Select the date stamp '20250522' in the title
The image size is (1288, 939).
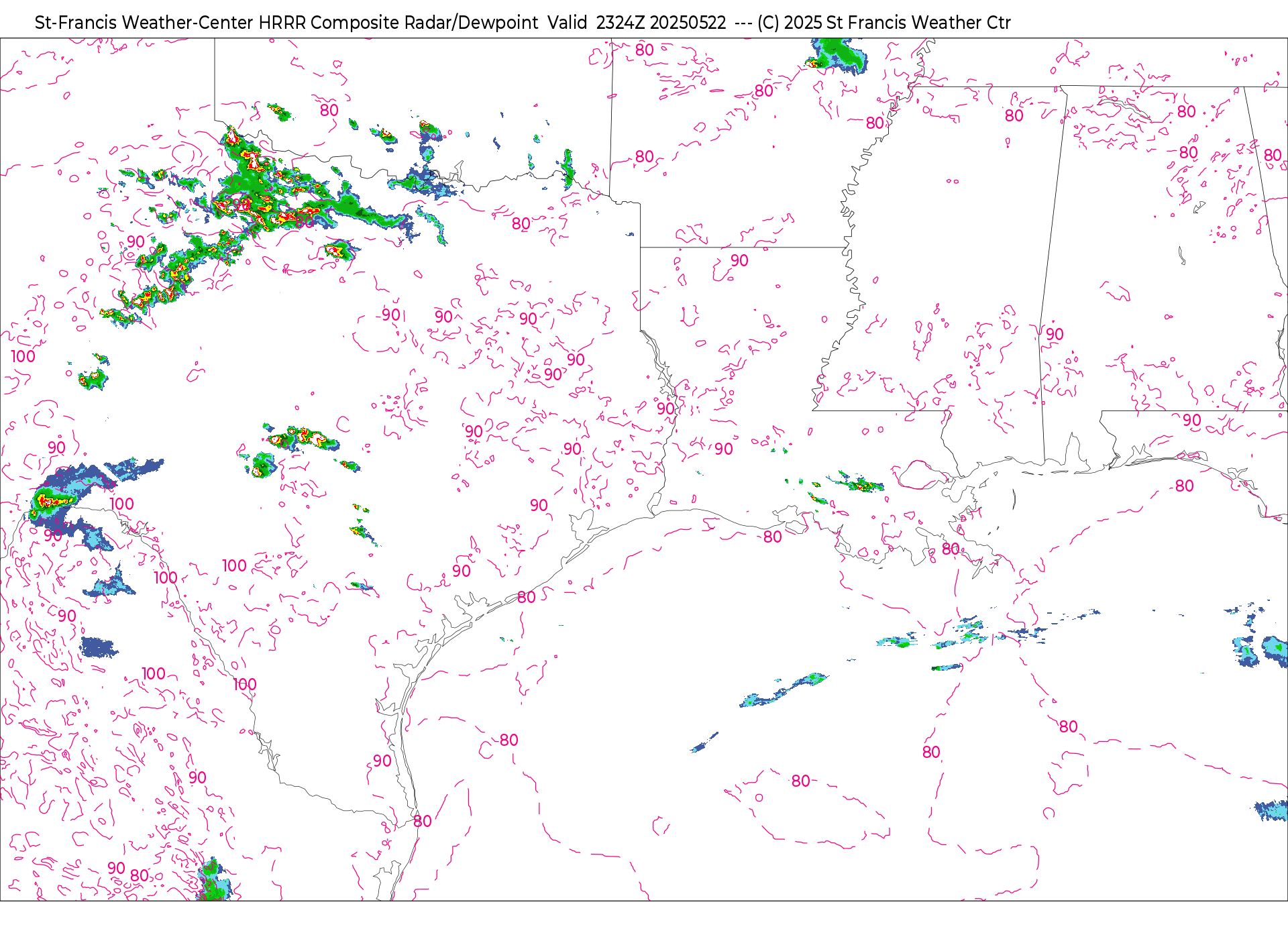[688, 23]
